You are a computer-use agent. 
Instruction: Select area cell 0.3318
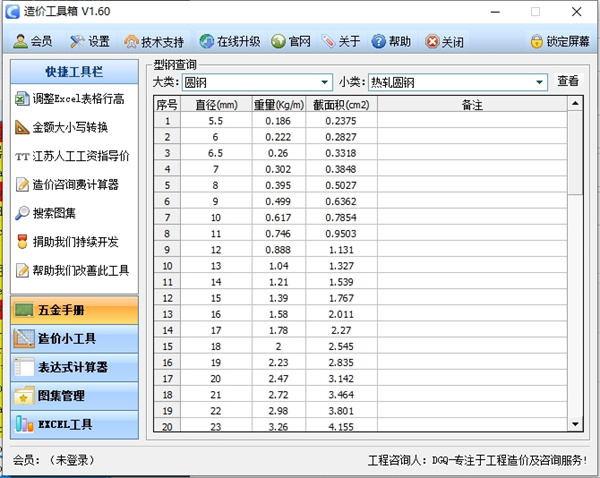pyautogui.click(x=341, y=153)
